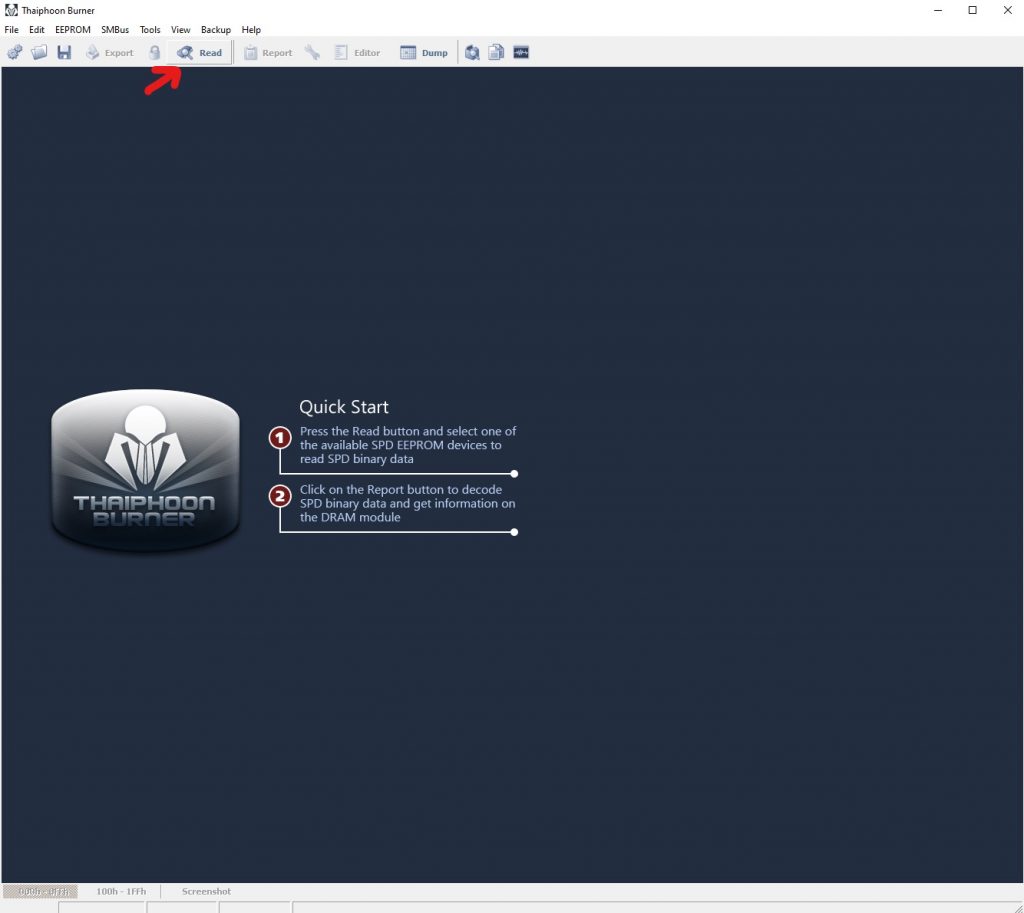1024x913 pixels.
Task: Open the EEPROM menu
Action: pyautogui.click(x=72, y=29)
